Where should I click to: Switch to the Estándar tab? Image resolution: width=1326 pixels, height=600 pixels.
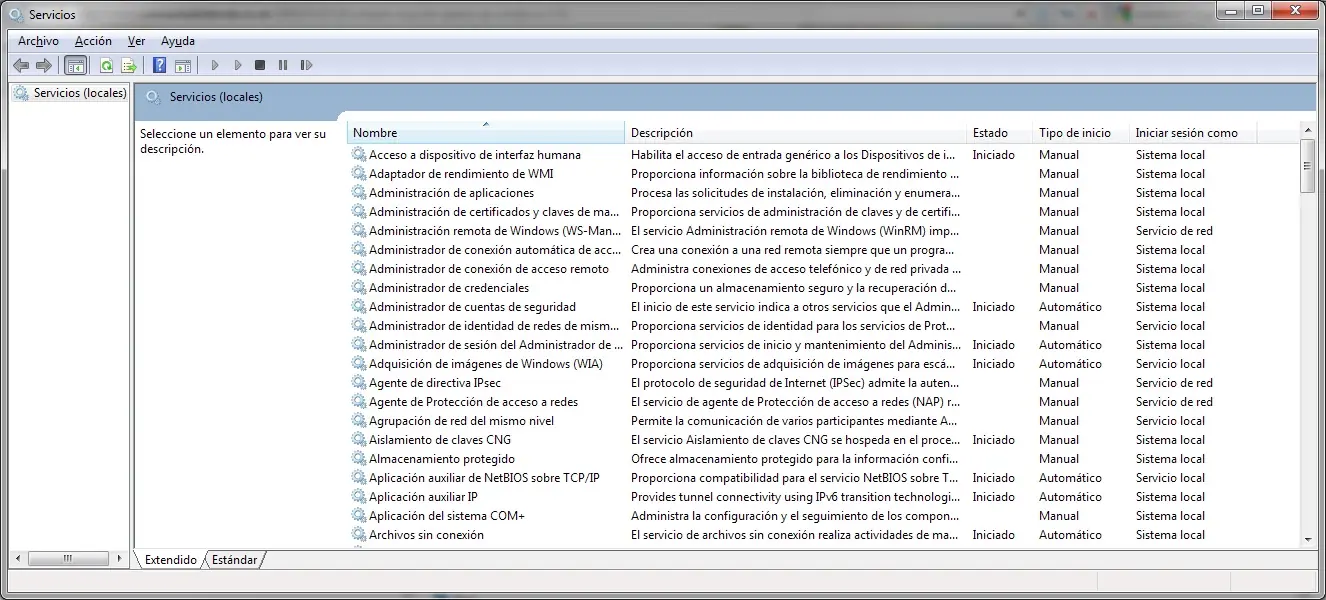pos(234,560)
